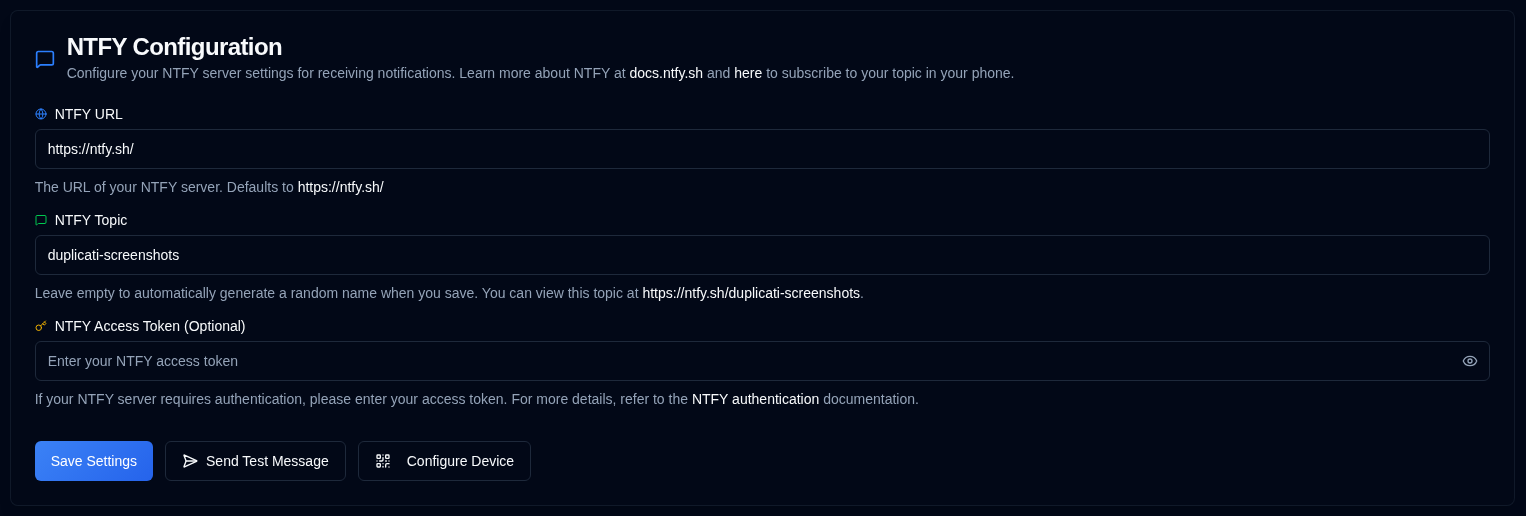Click the paper plane icon in Send Test Message
The image size is (1526, 516).
pos(190,461)
